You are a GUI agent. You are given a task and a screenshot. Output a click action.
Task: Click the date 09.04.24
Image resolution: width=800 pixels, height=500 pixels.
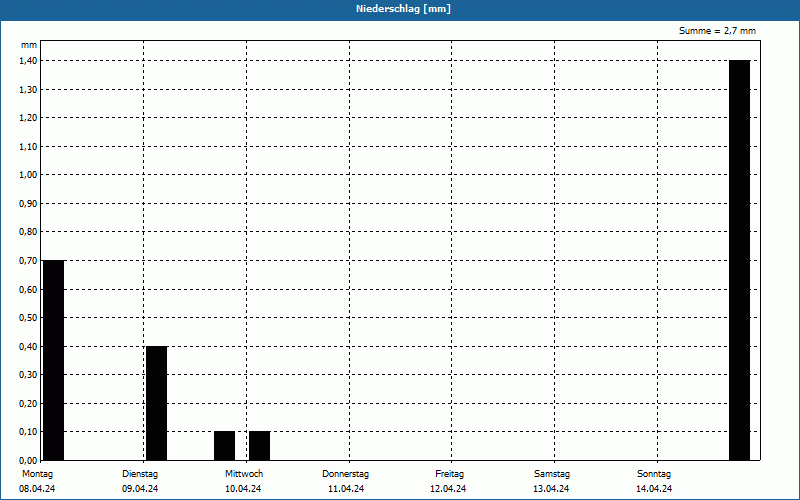tap(140, 489)
